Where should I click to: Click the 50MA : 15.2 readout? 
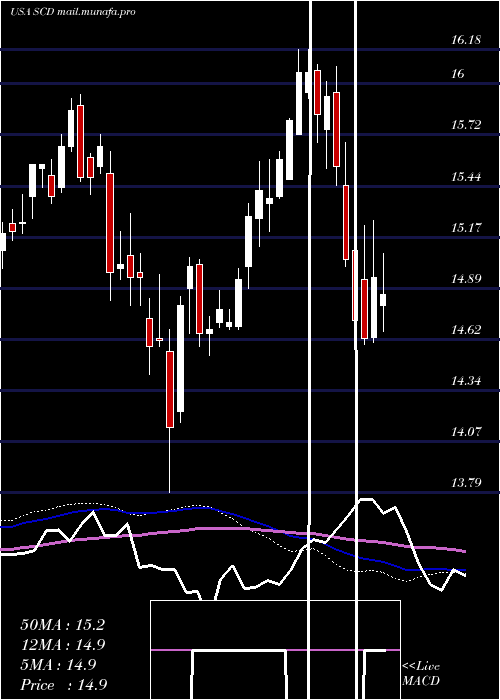tap(63, 625)
